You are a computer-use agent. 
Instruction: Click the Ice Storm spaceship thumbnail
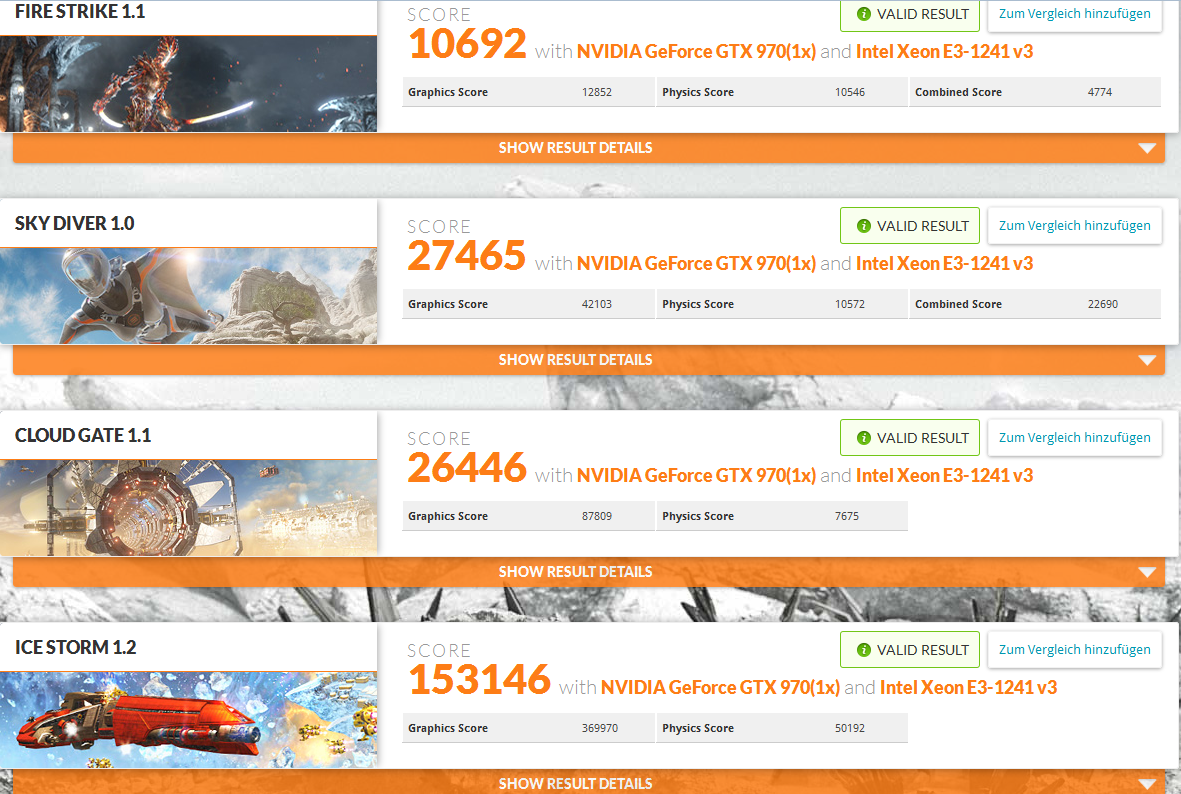tap(188, 719)
